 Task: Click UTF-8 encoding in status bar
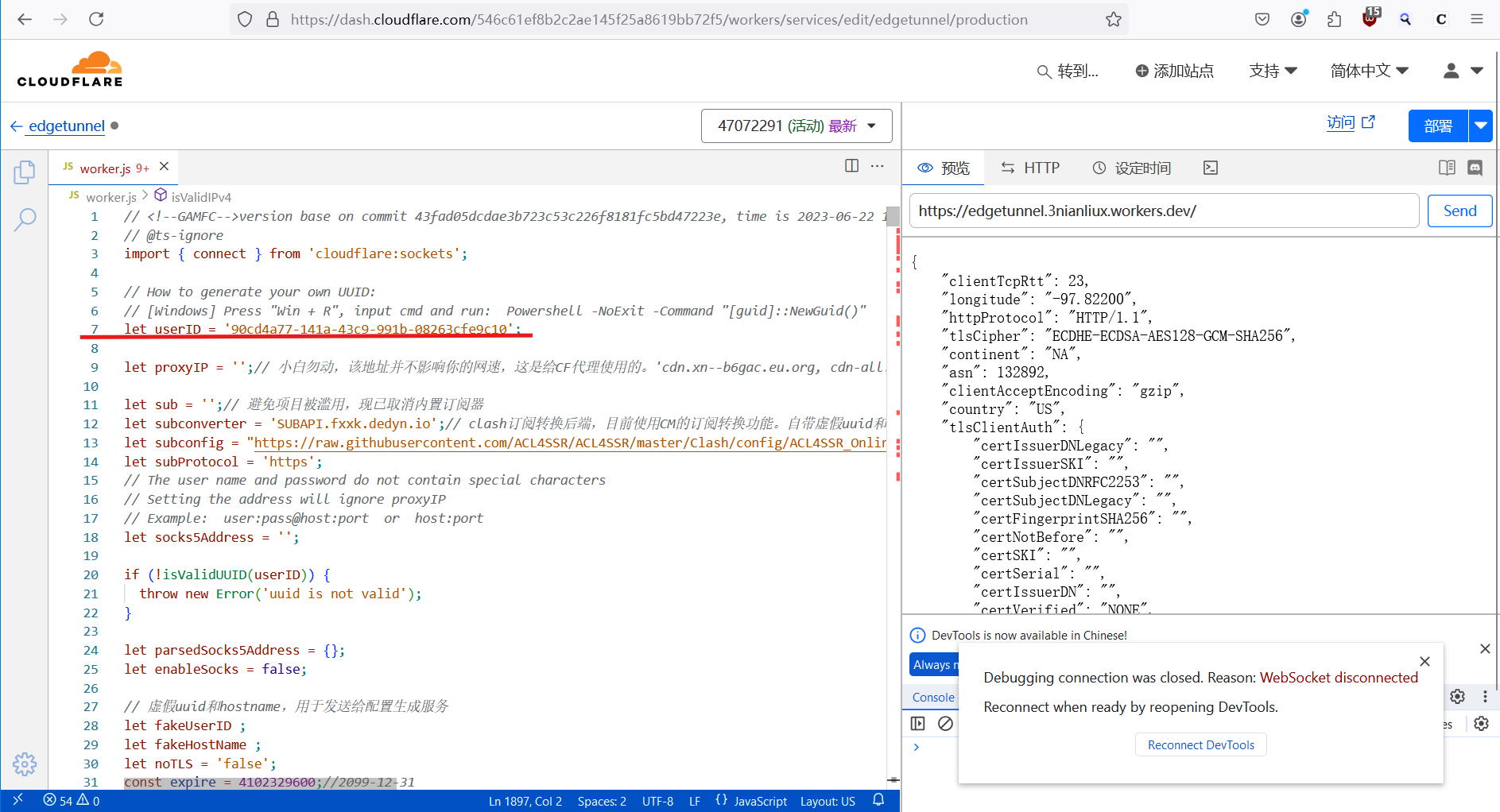[x=657, y=801]
